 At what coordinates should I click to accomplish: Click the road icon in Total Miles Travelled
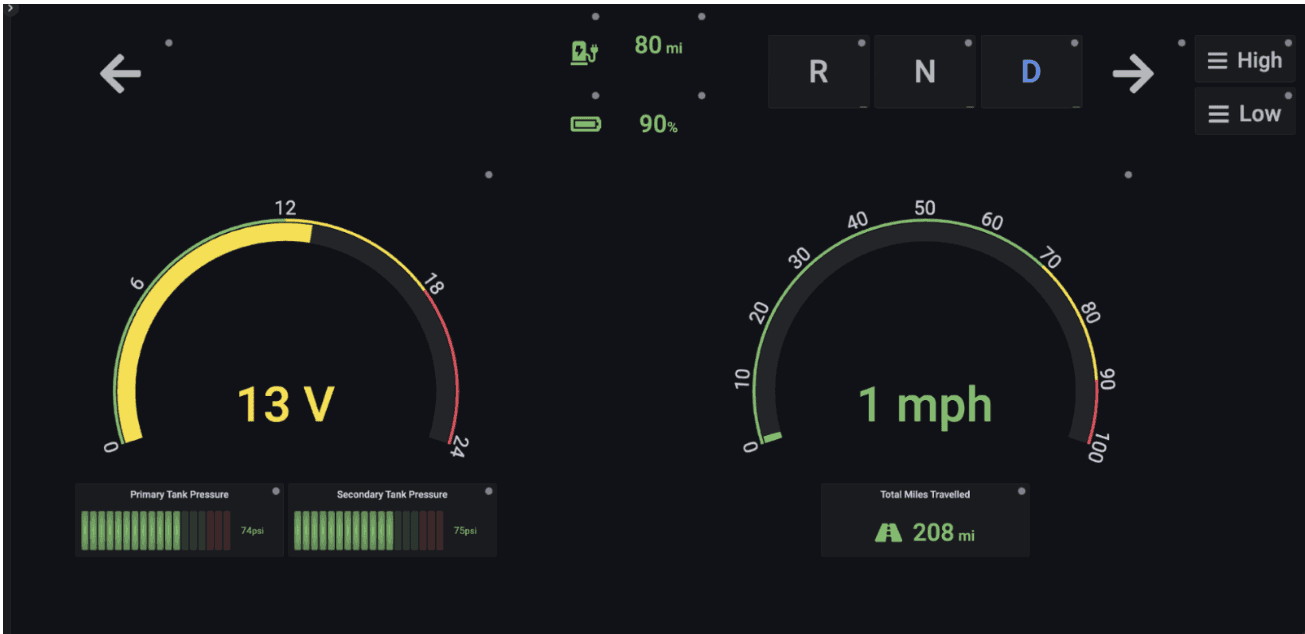pyautogui.click(x=888, y=532)
